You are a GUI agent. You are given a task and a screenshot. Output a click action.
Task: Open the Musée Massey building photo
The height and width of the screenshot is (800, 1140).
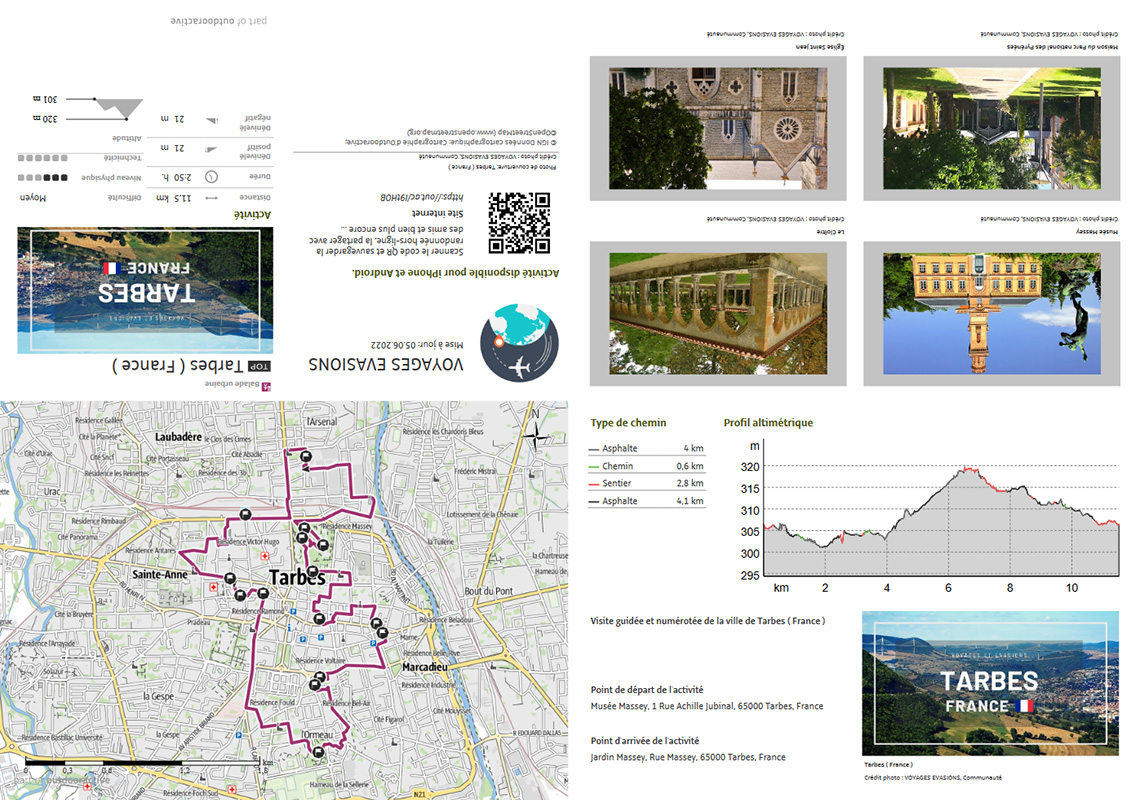point(992,313)
